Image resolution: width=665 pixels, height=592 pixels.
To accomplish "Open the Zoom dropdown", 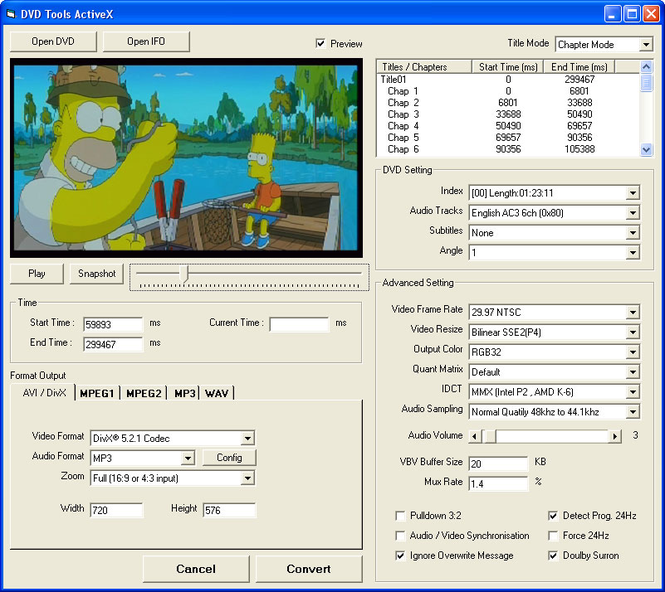I will 172,478.
